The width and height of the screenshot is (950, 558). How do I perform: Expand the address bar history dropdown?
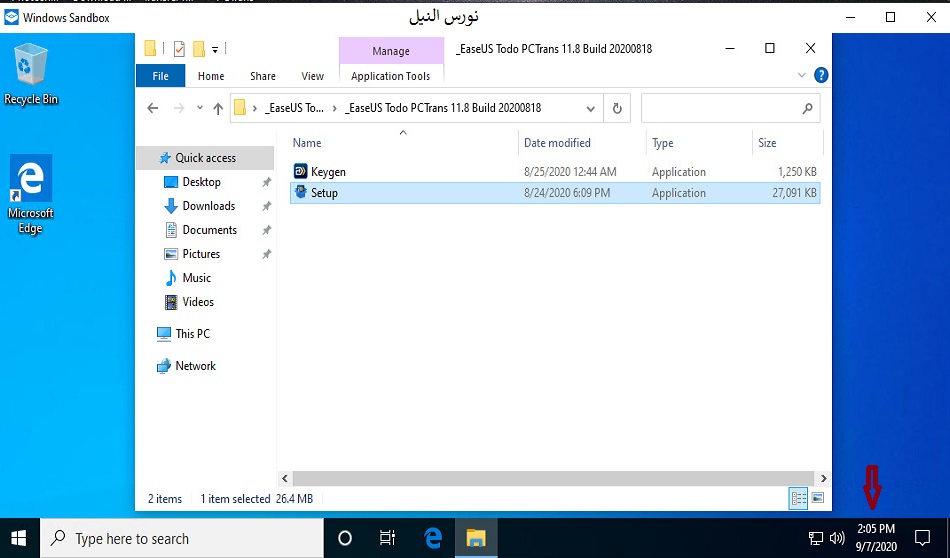[x=592, y=108]
